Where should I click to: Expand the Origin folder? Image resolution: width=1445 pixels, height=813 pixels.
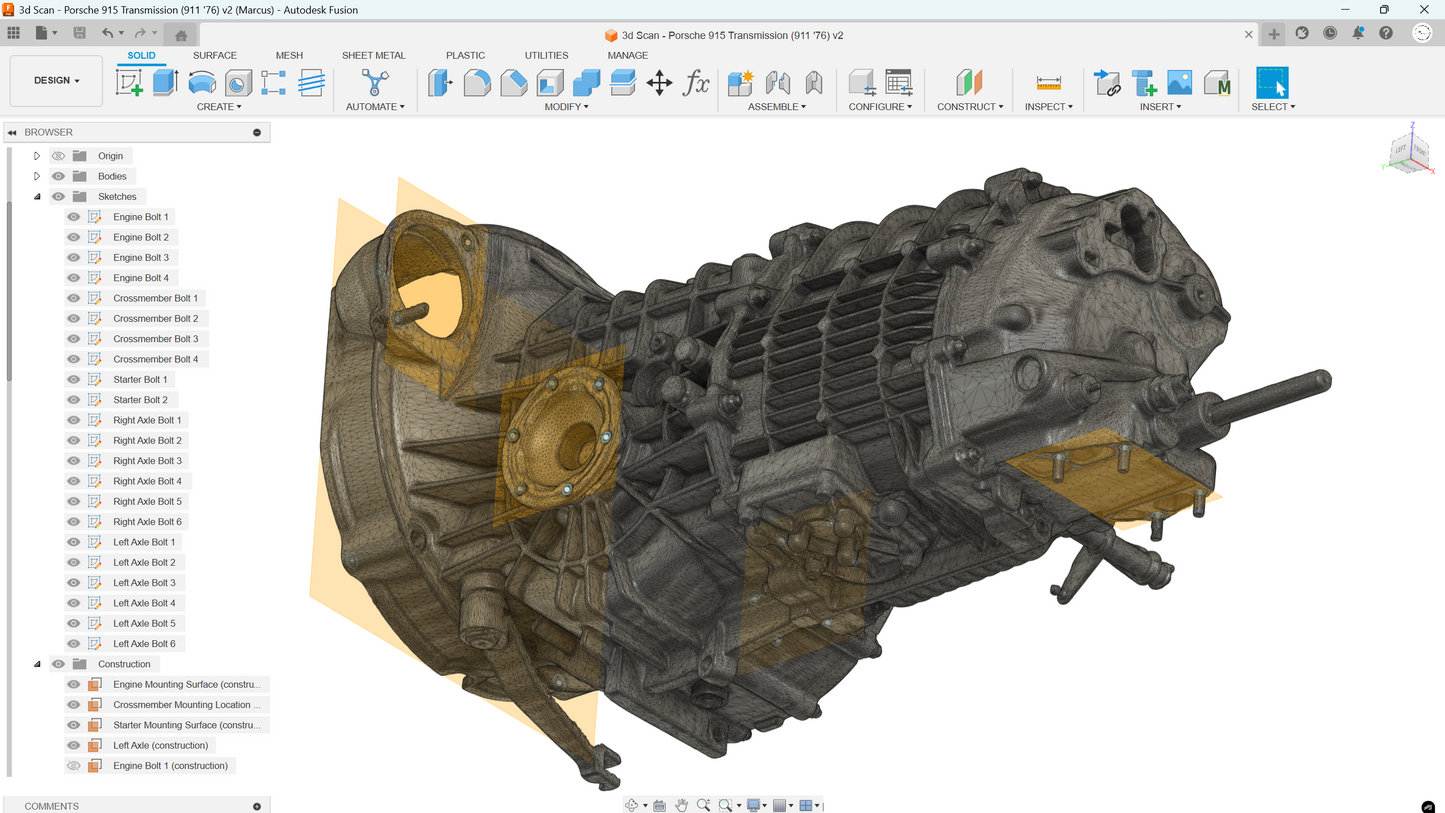[x=37, y=156]
